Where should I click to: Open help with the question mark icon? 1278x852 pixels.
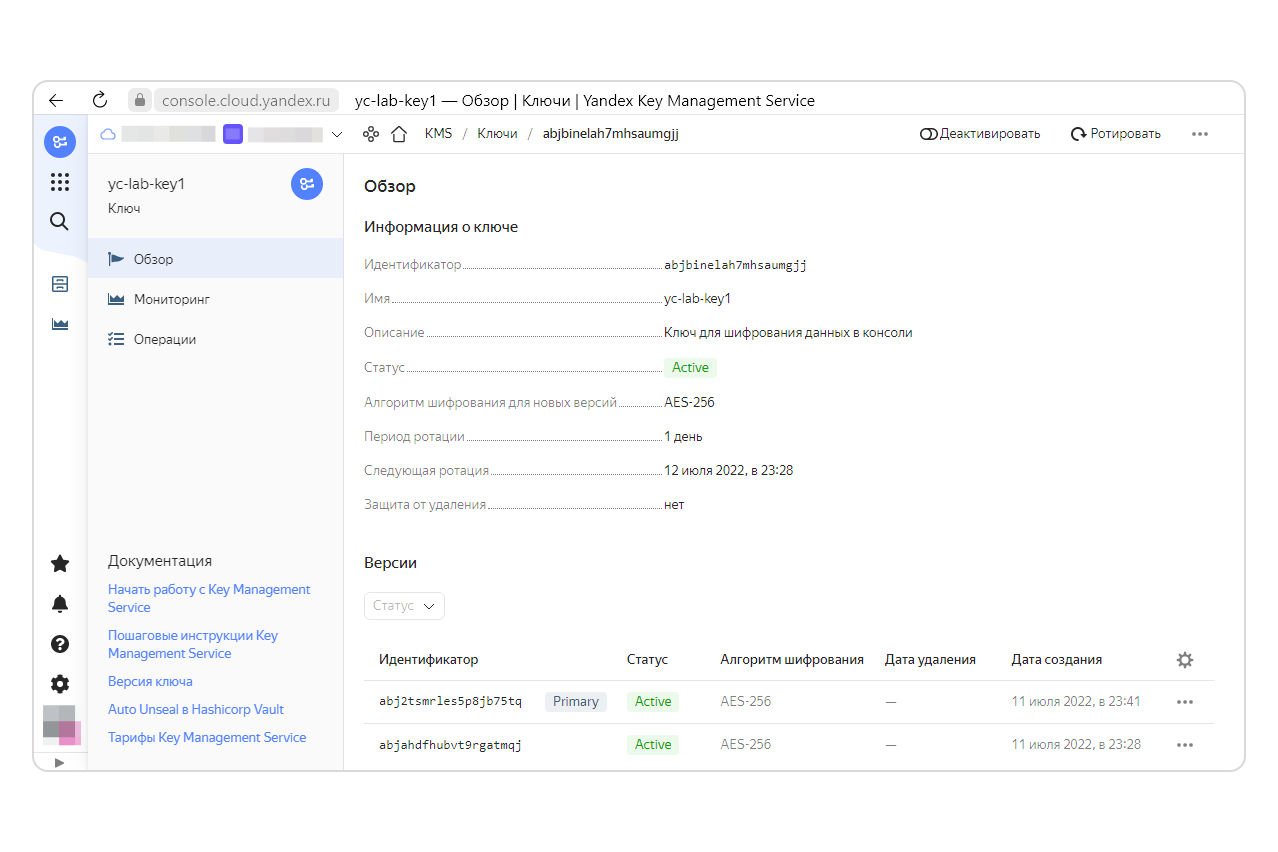point(60,644)
